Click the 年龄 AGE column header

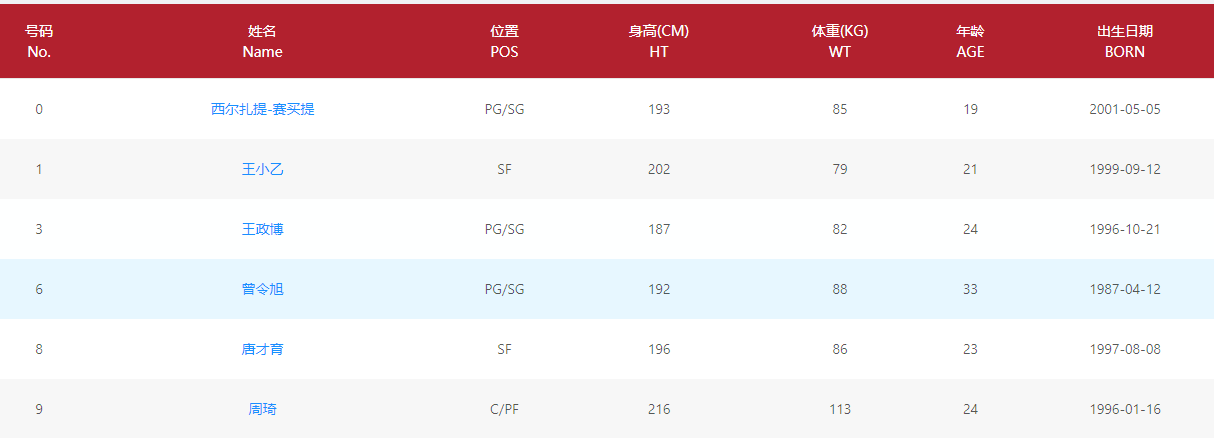coord(970,41)
